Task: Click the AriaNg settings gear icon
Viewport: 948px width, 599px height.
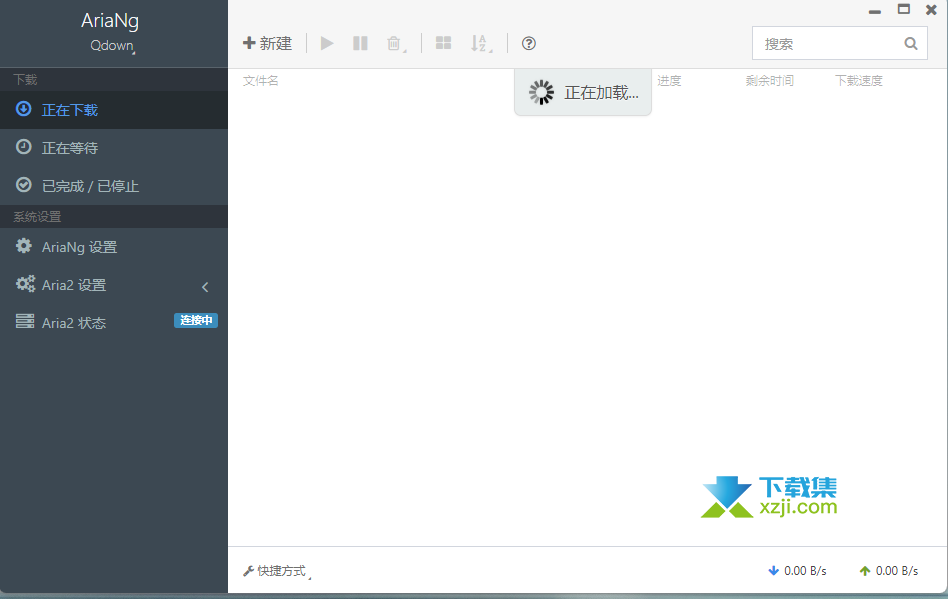Action: pyautogui.click(x=24, y=245)
